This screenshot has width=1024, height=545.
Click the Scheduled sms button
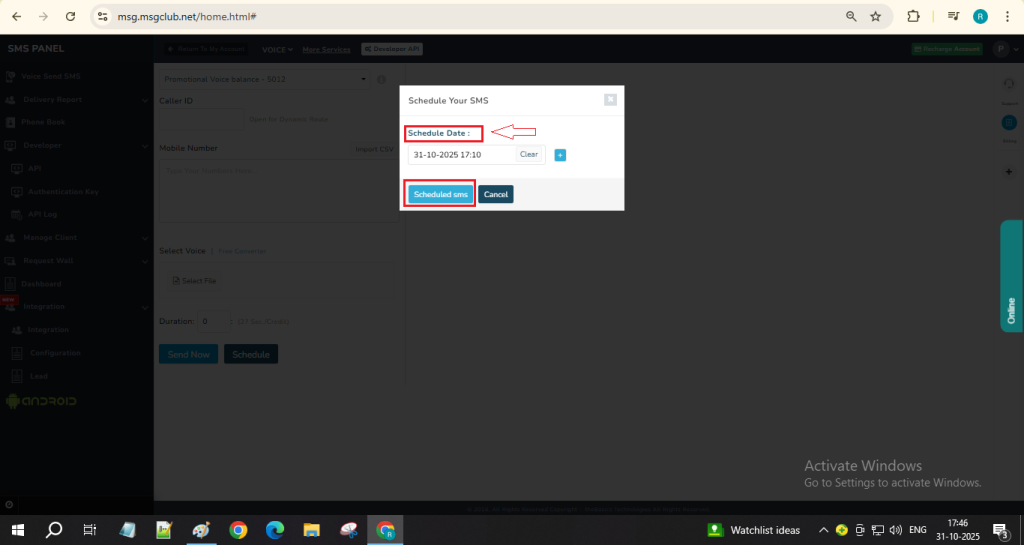coord(440,194)
